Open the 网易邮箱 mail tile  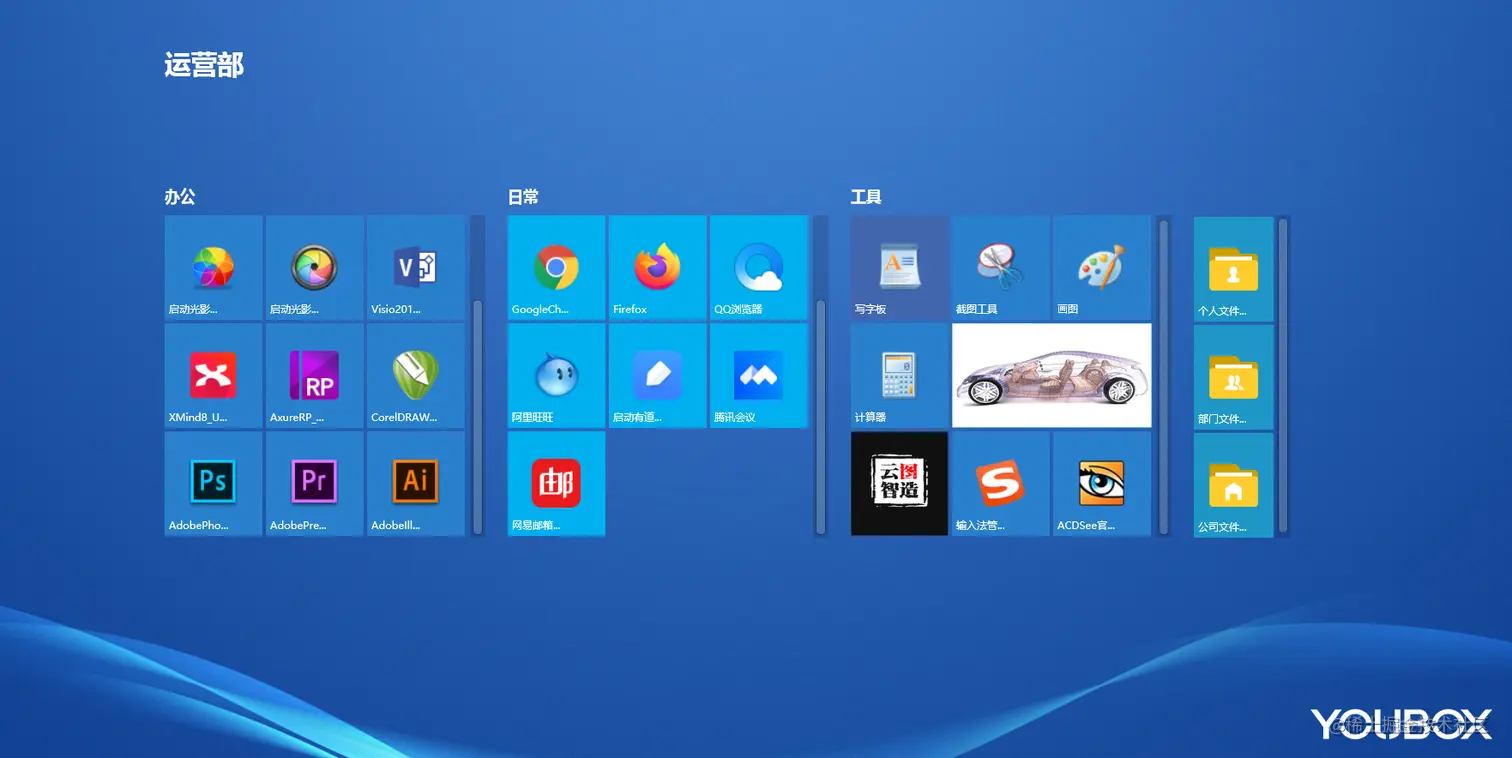tap(557, 484)
